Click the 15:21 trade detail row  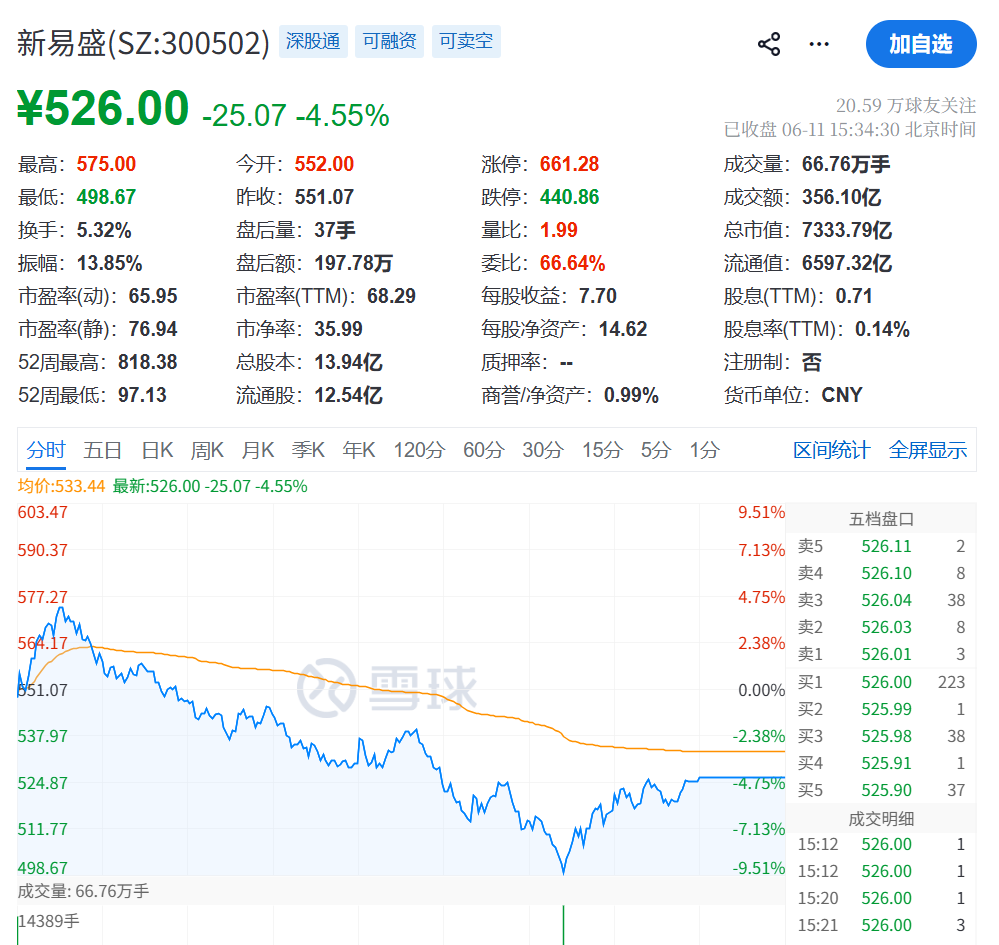point(881,925)
